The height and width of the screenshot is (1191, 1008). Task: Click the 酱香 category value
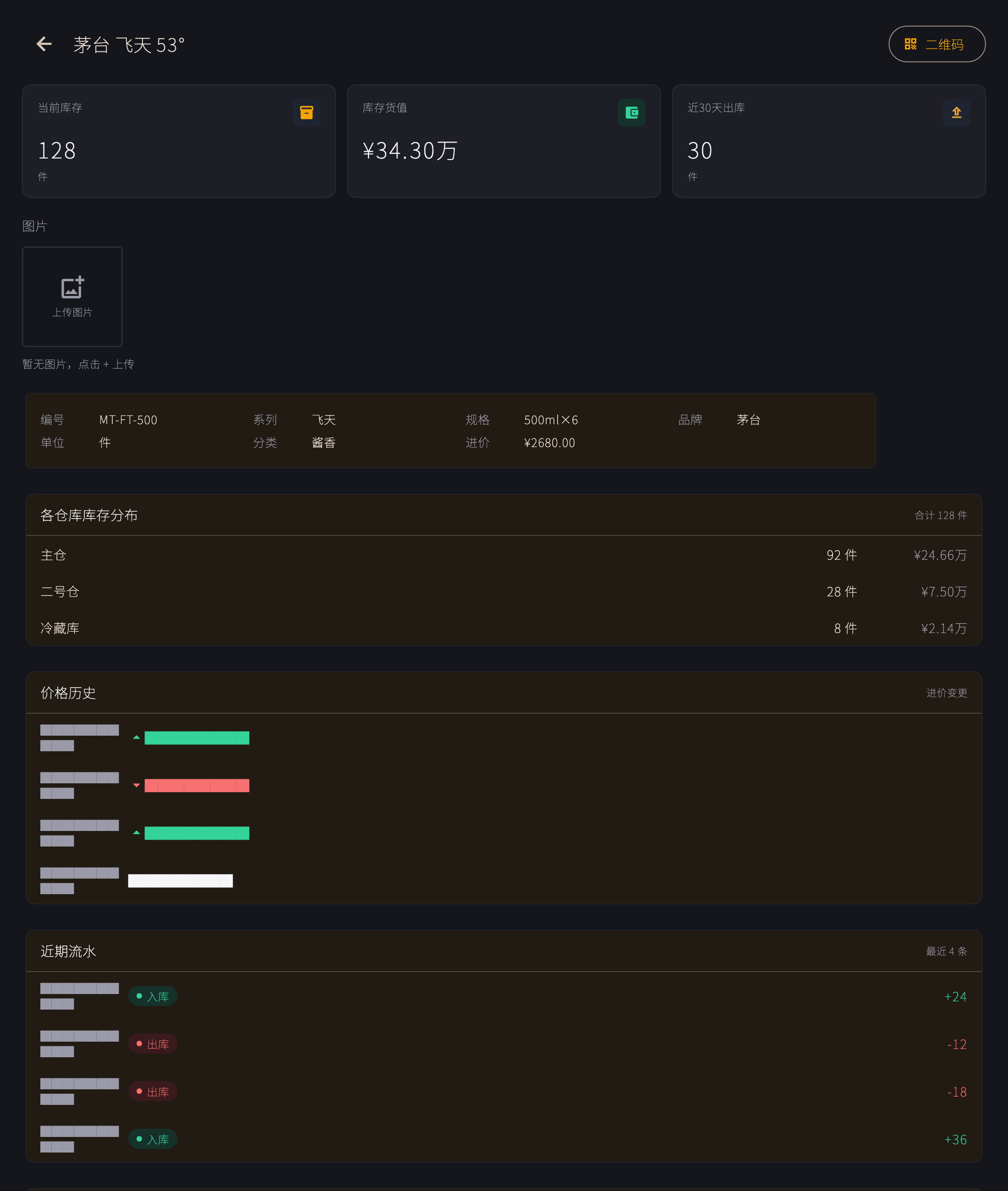pos(323,443)
